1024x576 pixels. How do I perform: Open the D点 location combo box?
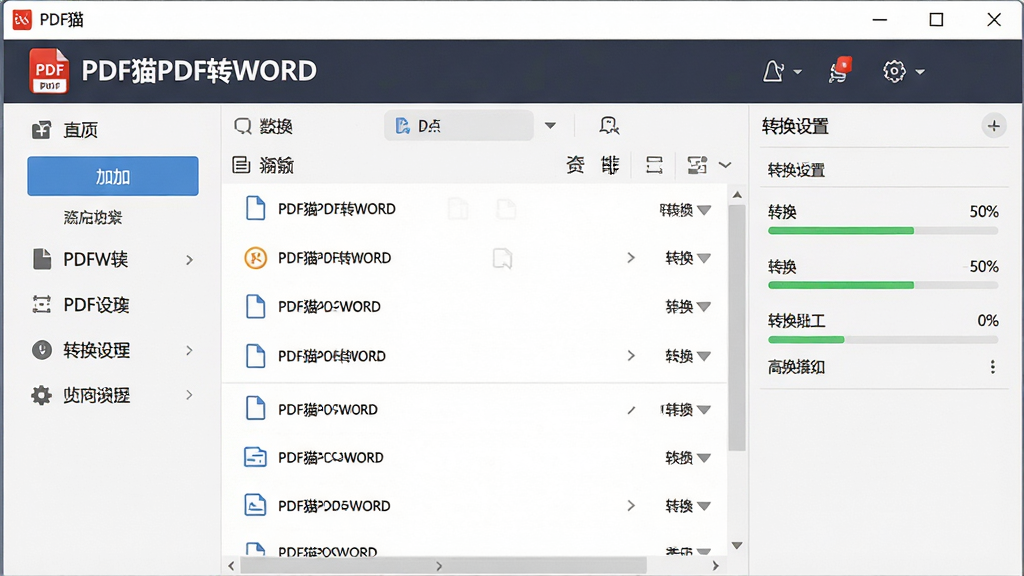point(458,125)
